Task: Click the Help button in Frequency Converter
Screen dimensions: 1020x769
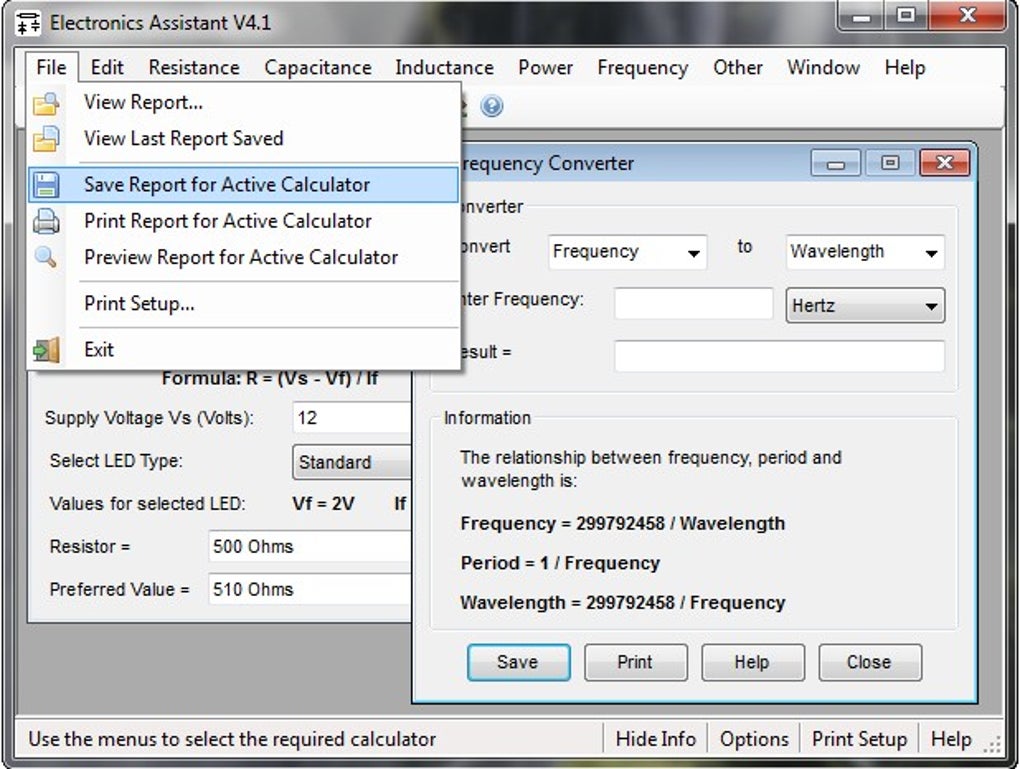Action: pyautogui.click(x=753, y=662)
